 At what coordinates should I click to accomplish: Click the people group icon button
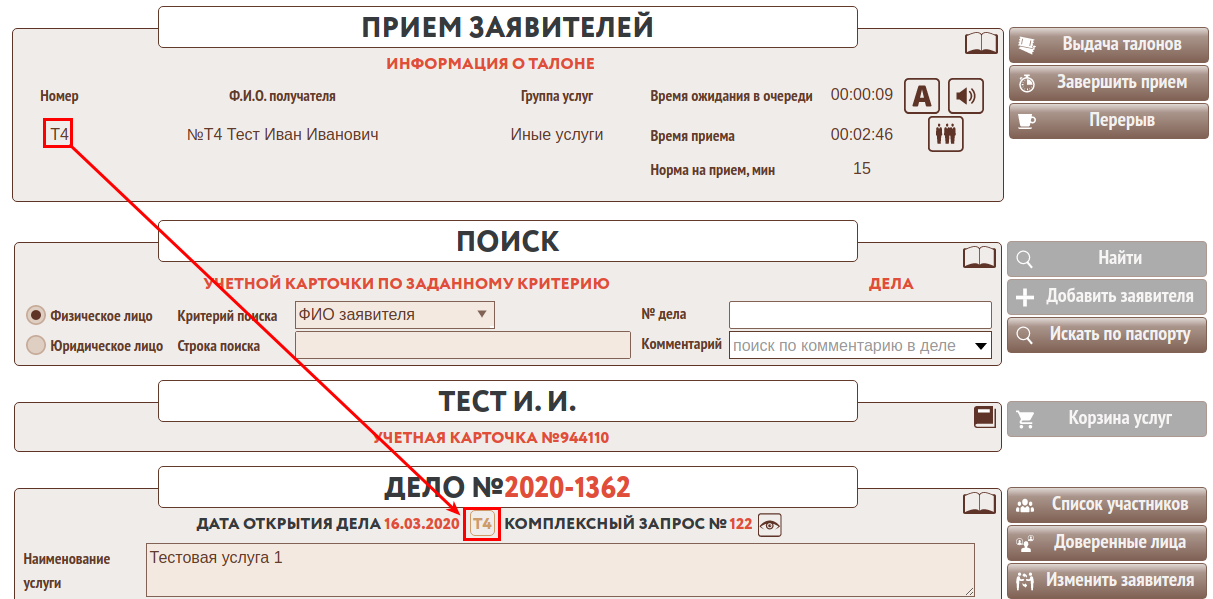pyautogui.click(x=945, y=134)
